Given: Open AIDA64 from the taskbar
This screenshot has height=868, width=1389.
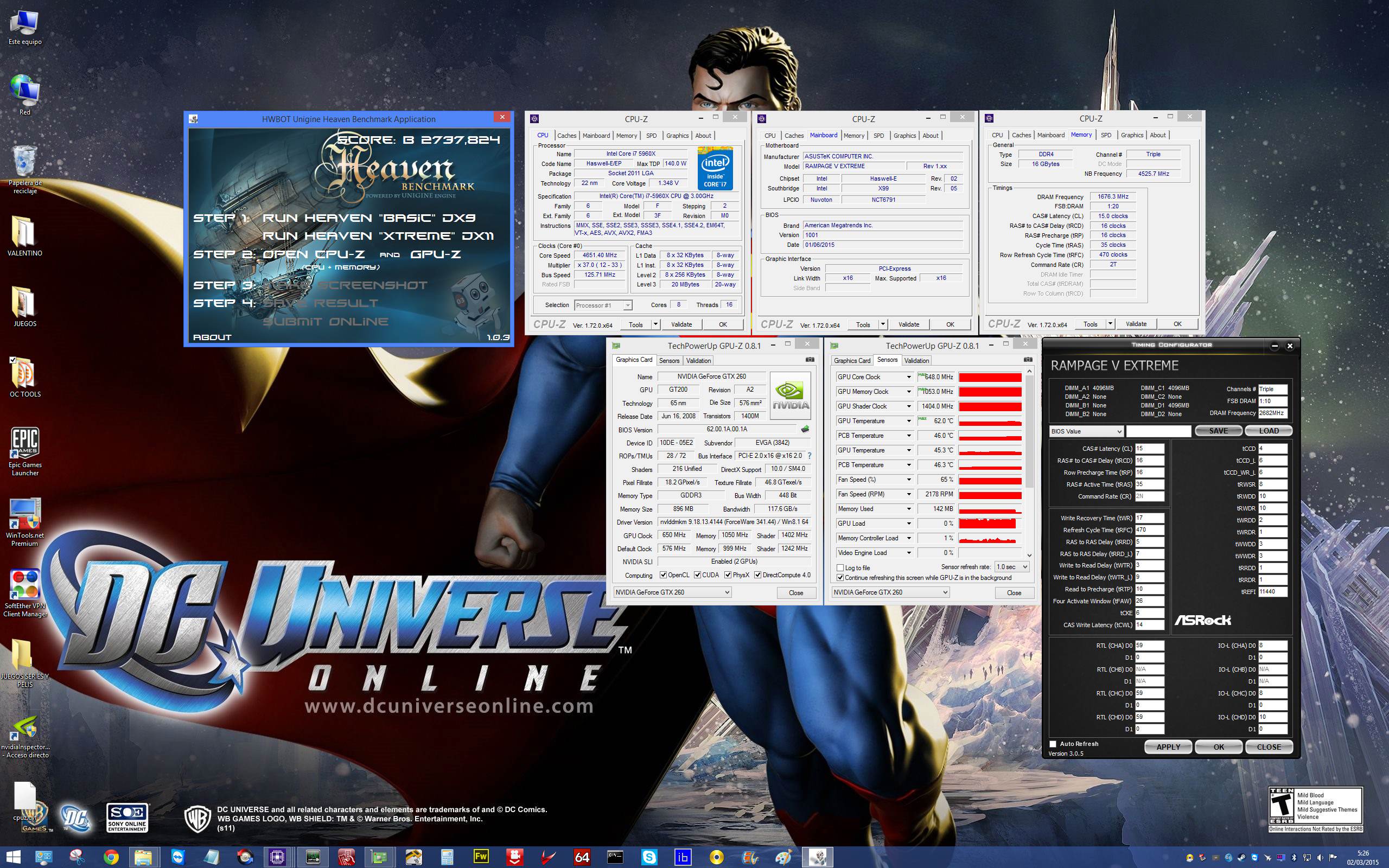Looking at the screenshot, I should pos(582,857).
